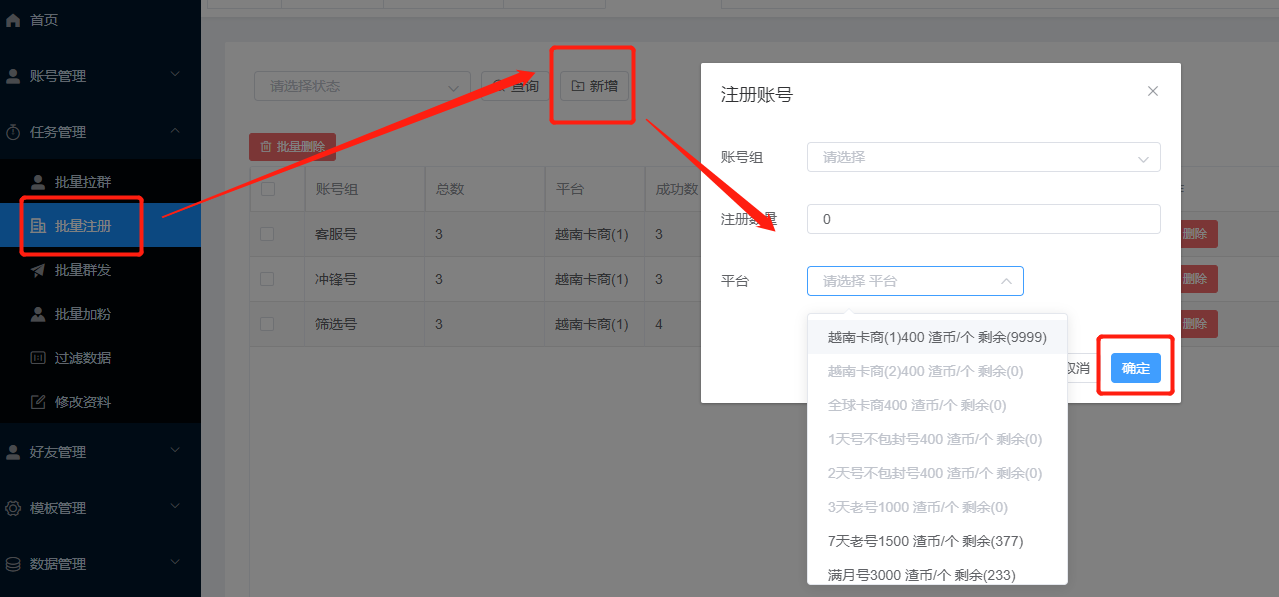Open the 账号组 dropdown in dialog
The width and height of the screenshot is (1279, 597).
[x=983, y=157]
